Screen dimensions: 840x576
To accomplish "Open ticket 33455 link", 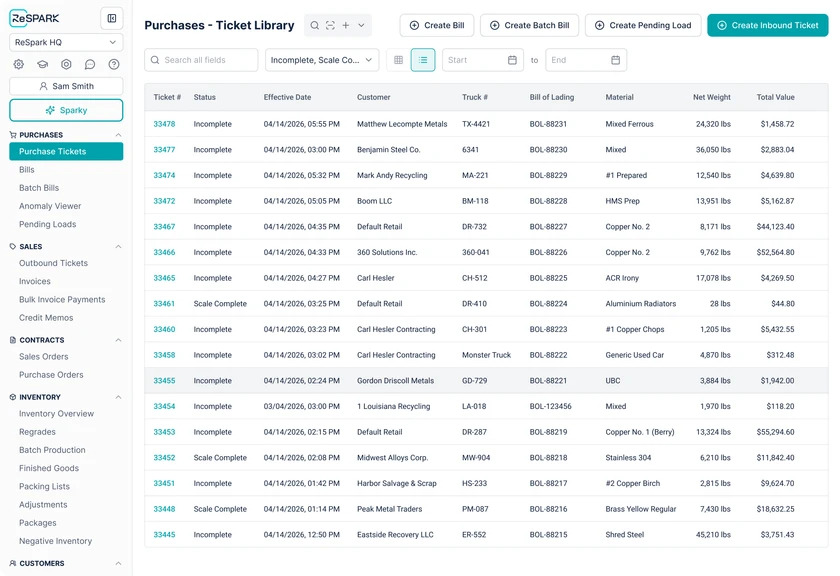I will (164, 381).
